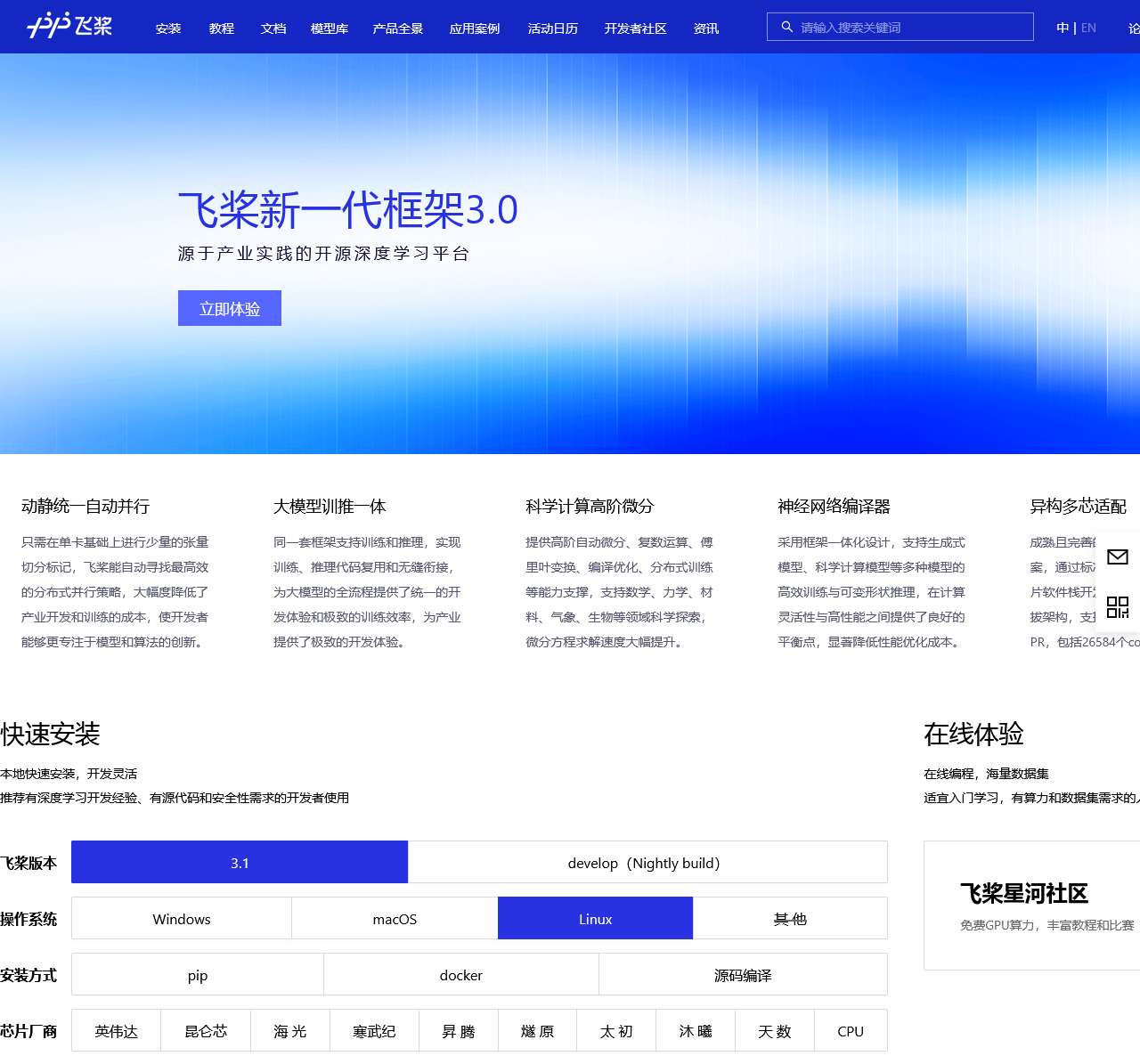1140x1064 pixels.
Task: Select version 3.1 option
Action: 240,863
